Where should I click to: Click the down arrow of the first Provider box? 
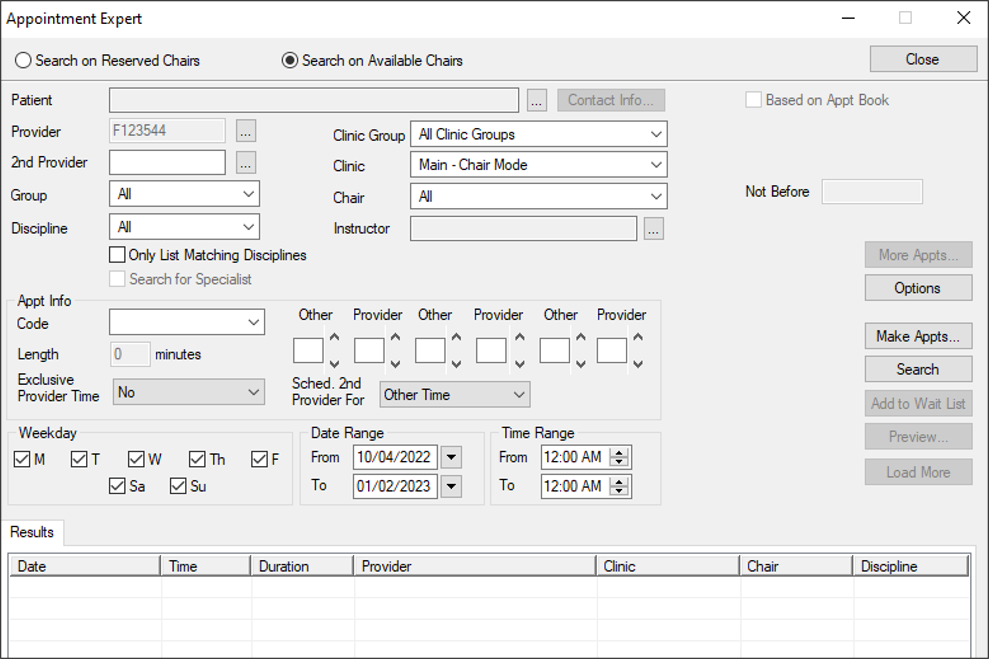click(x=395, y=364)
